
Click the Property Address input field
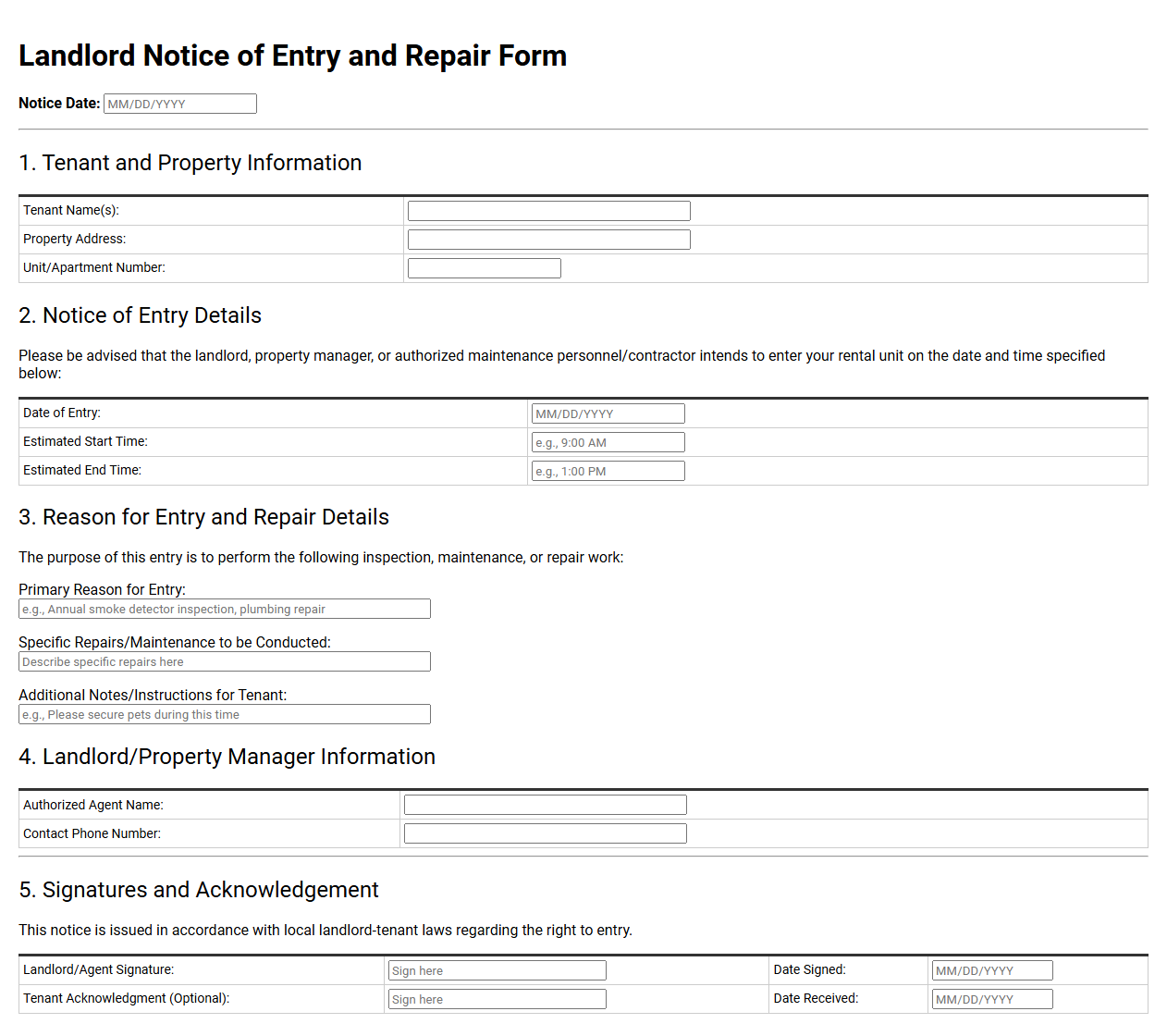click(549, 240)
